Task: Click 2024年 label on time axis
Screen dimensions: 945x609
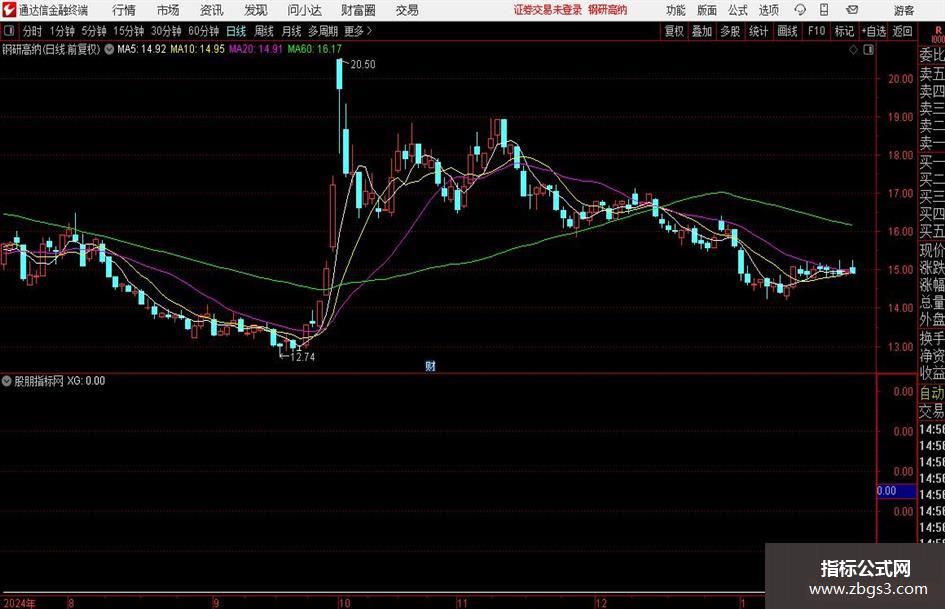Action: tap(19, 603)
